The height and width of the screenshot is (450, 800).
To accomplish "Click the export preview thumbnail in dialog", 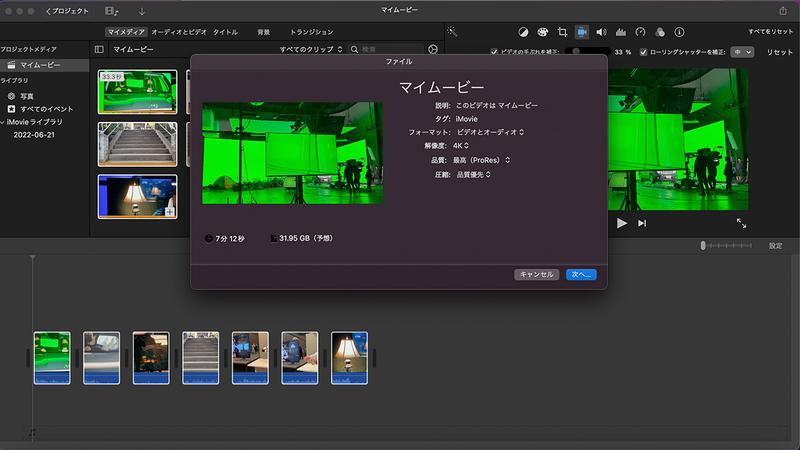I will (x=292, y=153).
